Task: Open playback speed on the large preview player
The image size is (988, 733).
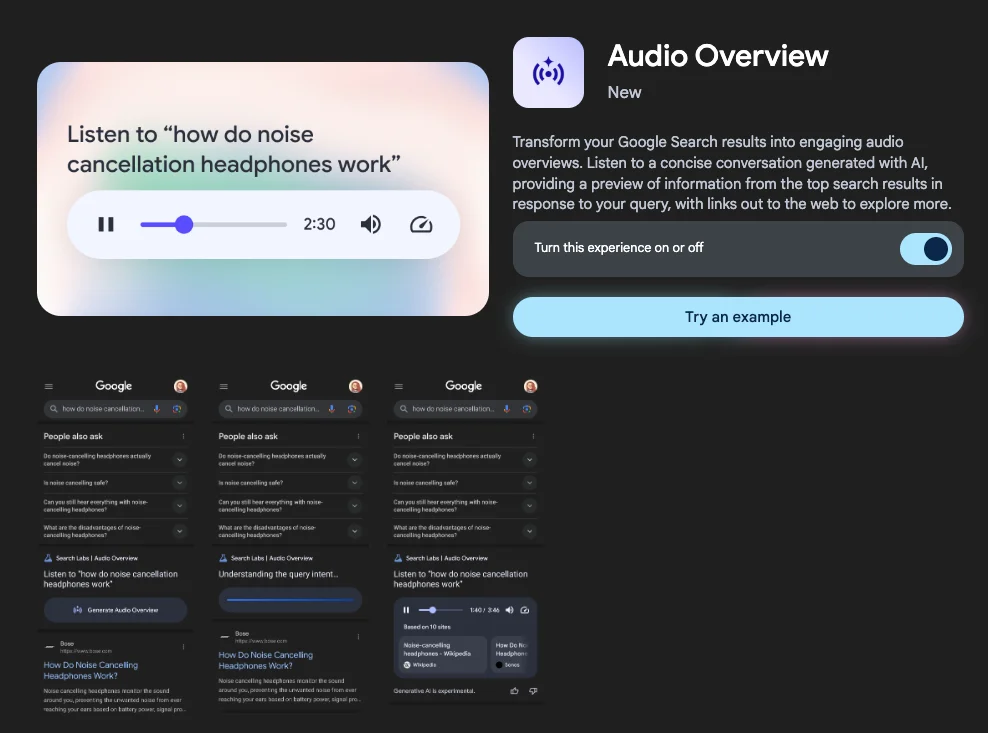Action: coord(421,224)
